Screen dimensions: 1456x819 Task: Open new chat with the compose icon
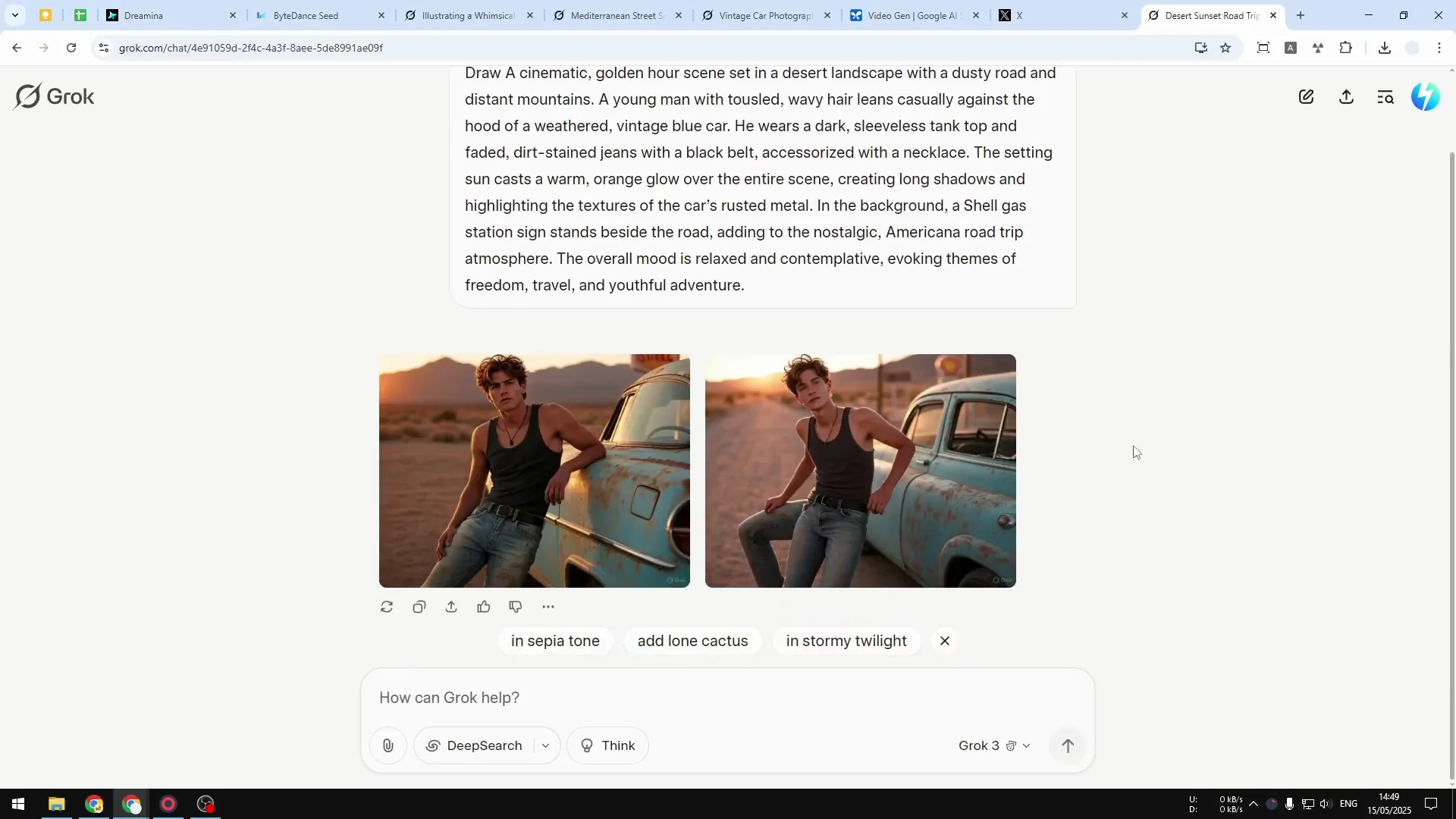[1307, 96]
